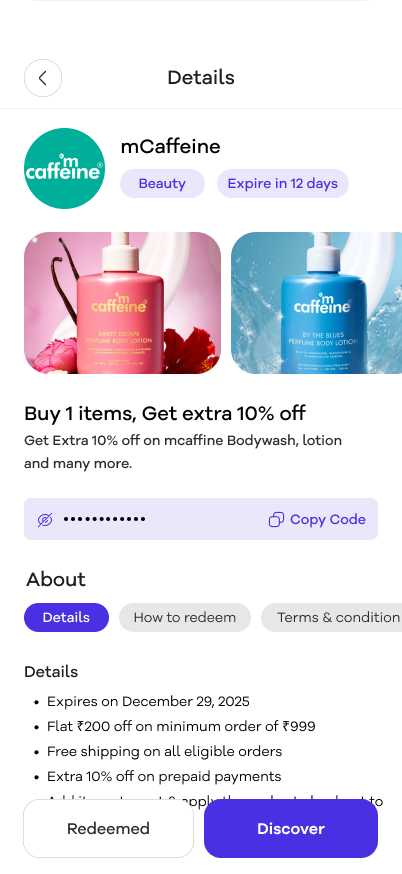The height and width of the screenshot is (874, 402).
Task: Open the pink Sweet Escape lotion image
Action: (x=122, y=303)
